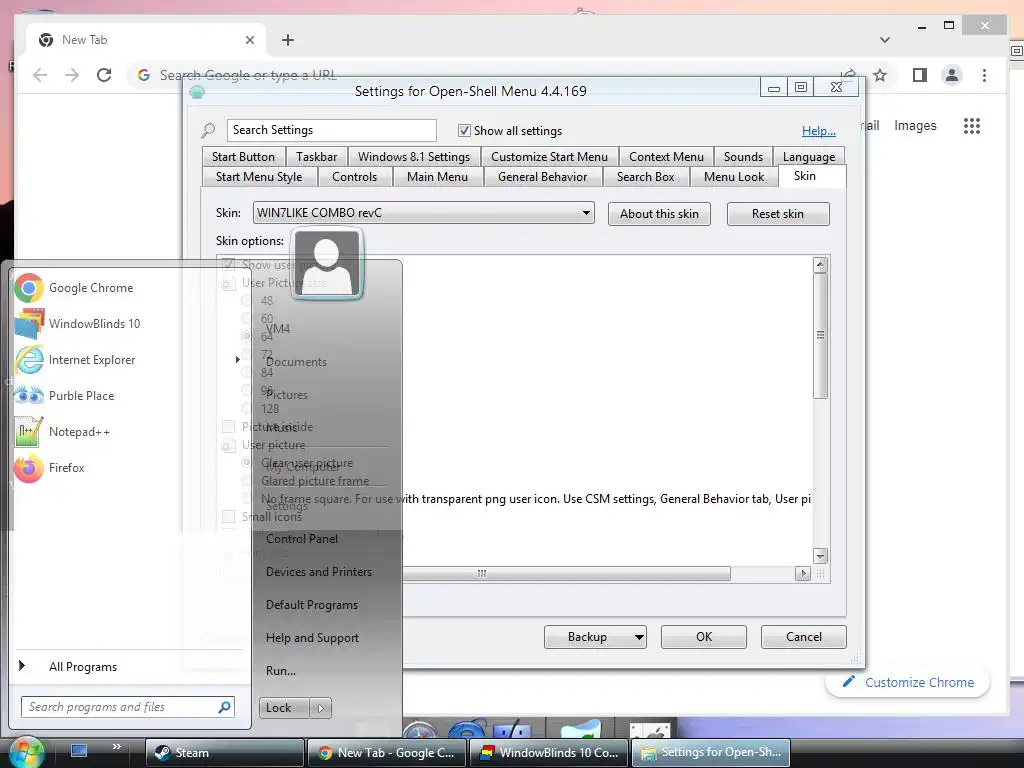Switch to Taskbar tab
Viewport: 1024px width, 768px height.
(317, 157)
